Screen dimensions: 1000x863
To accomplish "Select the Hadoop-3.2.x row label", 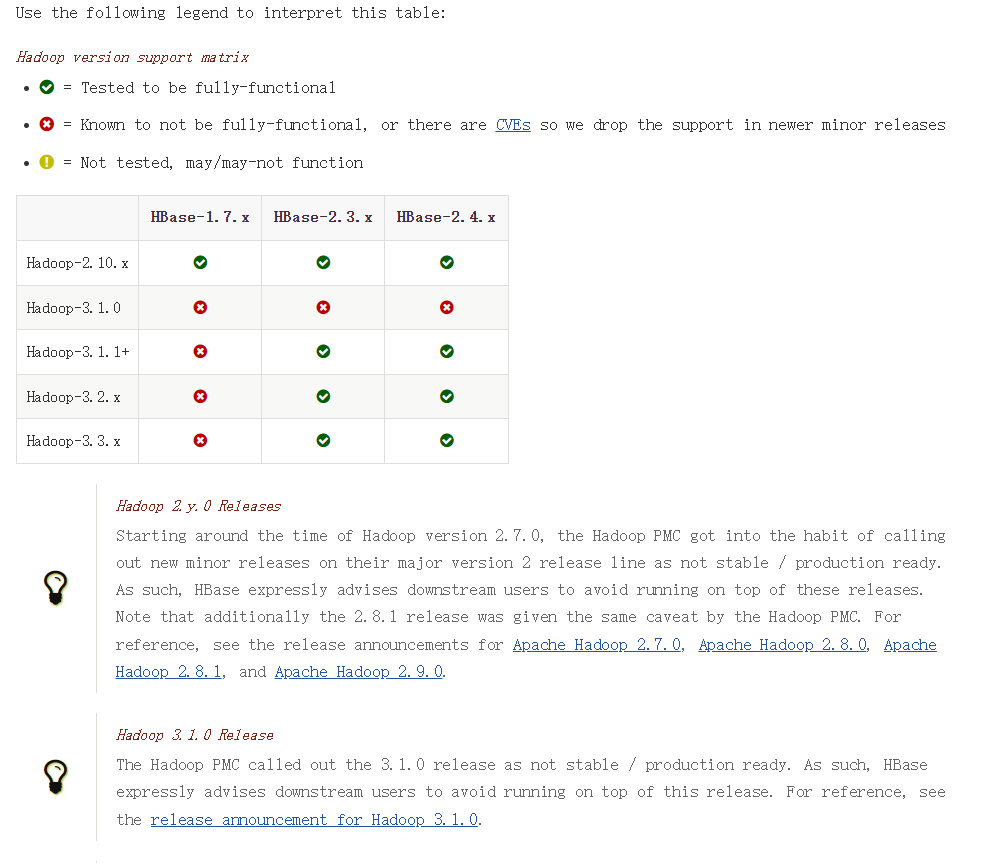I will point(73,397).
